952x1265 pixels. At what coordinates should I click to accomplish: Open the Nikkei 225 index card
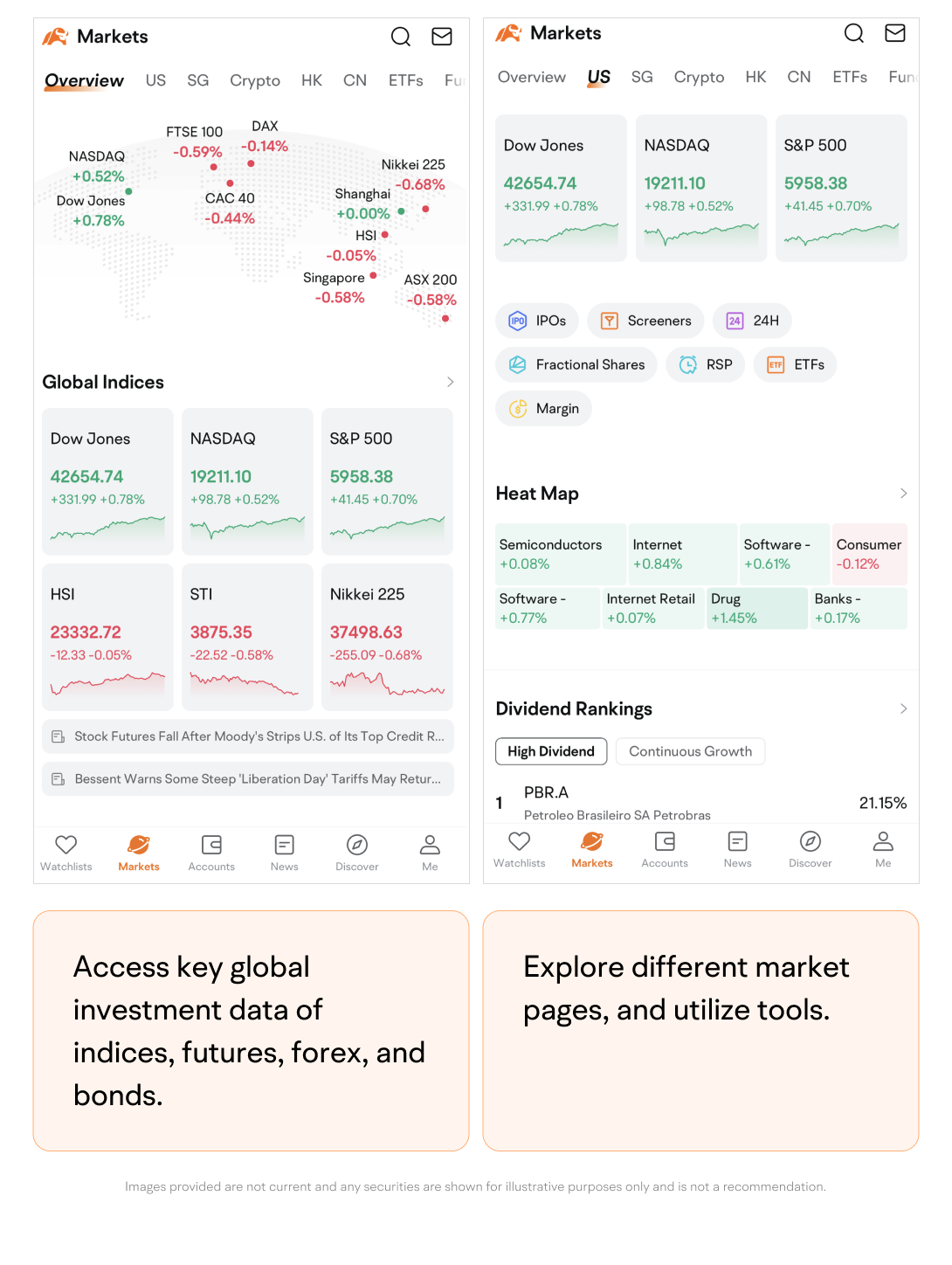point(387,636)
